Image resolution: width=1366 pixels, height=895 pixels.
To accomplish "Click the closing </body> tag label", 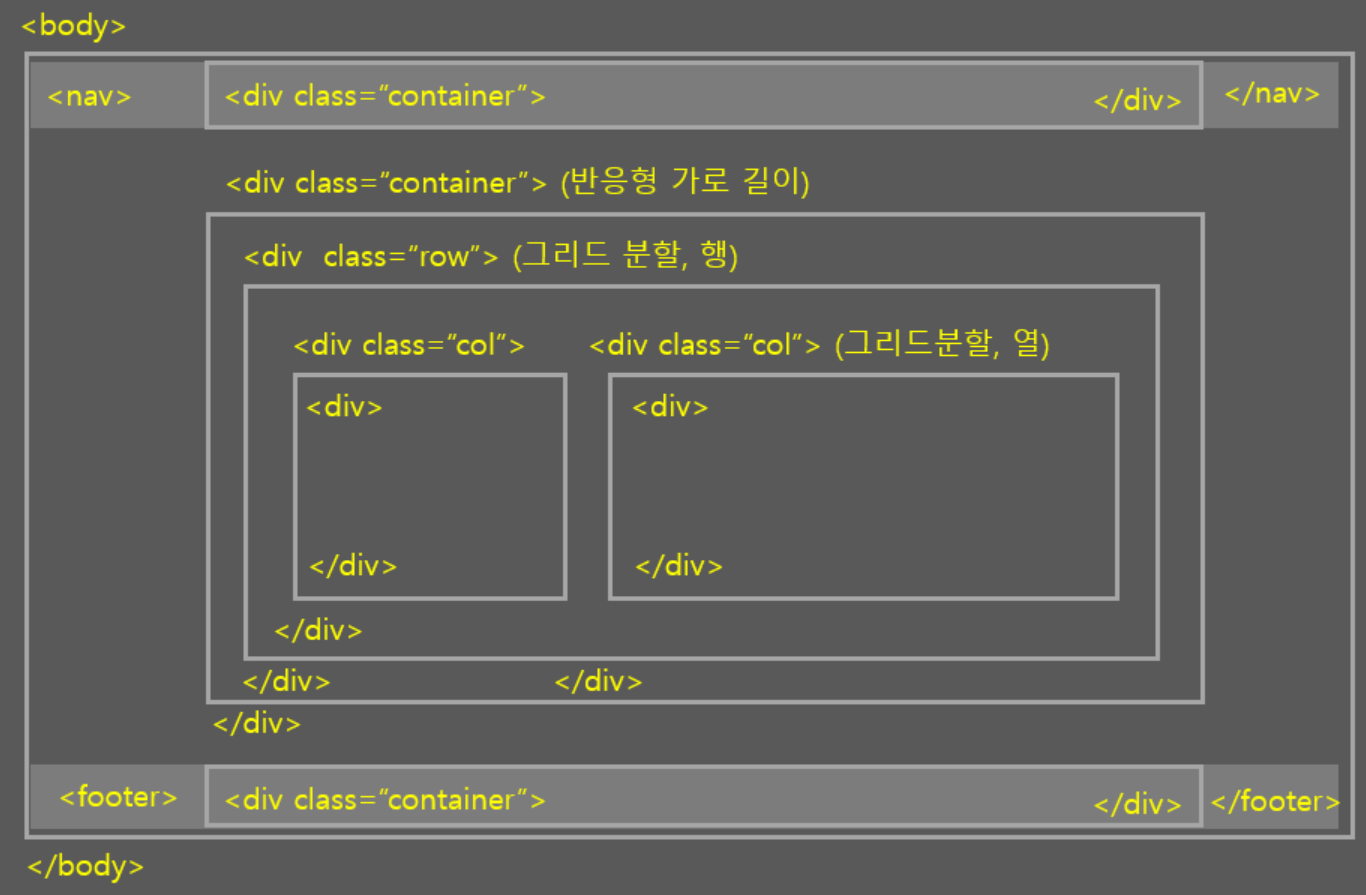I will 85,866.
